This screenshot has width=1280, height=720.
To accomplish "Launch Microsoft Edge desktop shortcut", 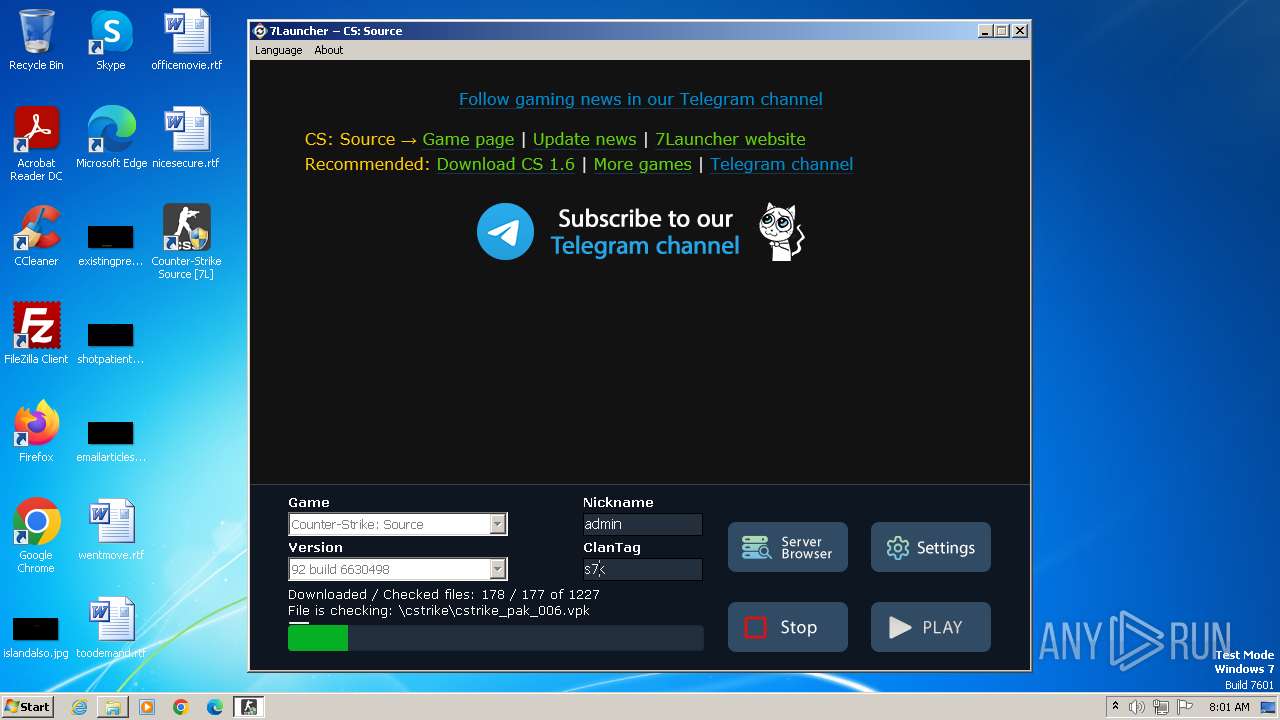I will tap(111, 137).
